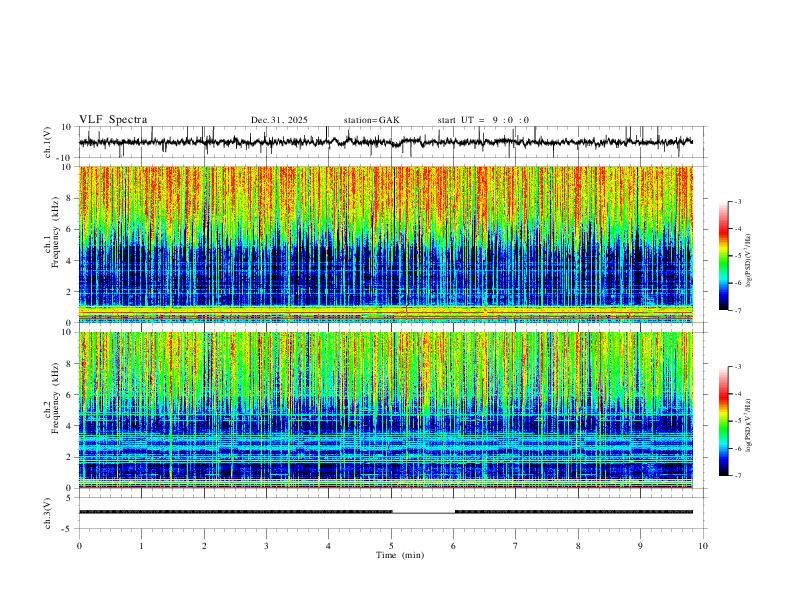The width and height of the screenshot is (792, 612).
Task: Select the "ch.1(V)" waveform axis label
Action: coord(48,142)
